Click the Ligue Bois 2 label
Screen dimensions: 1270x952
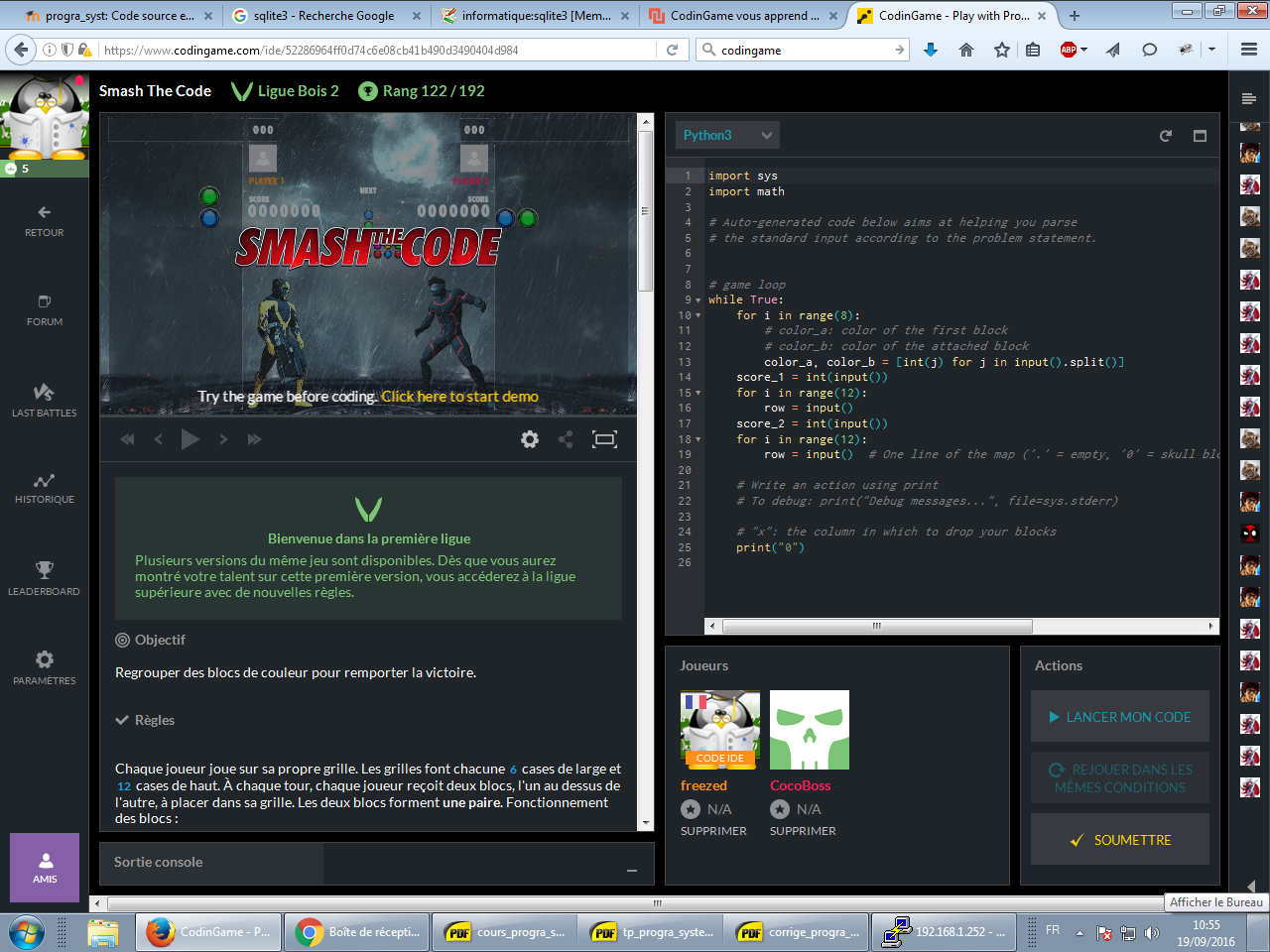click(x=286, y=91)
